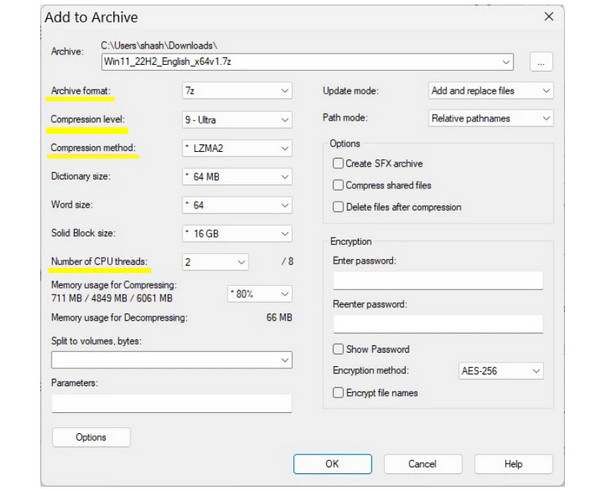Image resolution: width=600 pixels, height=489 pixels.
Task: Click the 711 MB / 4849 MB / 6061 MB text
Action: (112, 298)
